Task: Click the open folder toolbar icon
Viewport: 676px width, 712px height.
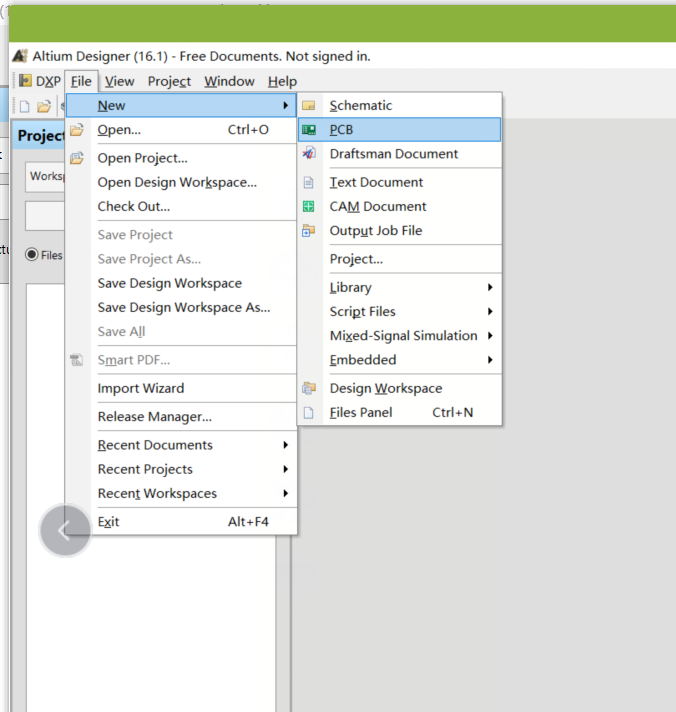Action: tap(44, 107)
